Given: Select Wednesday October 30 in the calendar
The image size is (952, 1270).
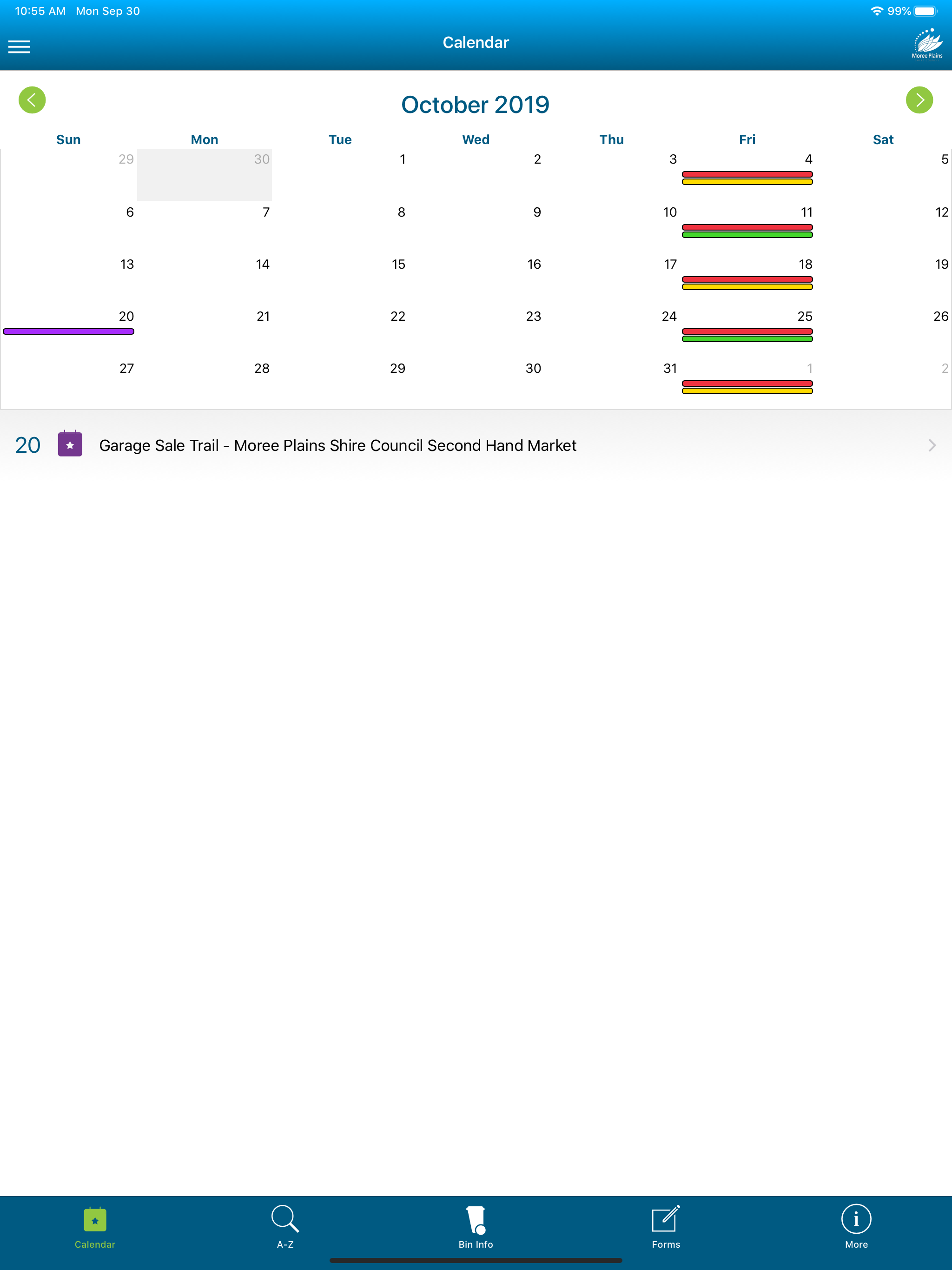Looking at the screenshot, I should point(476,384).
